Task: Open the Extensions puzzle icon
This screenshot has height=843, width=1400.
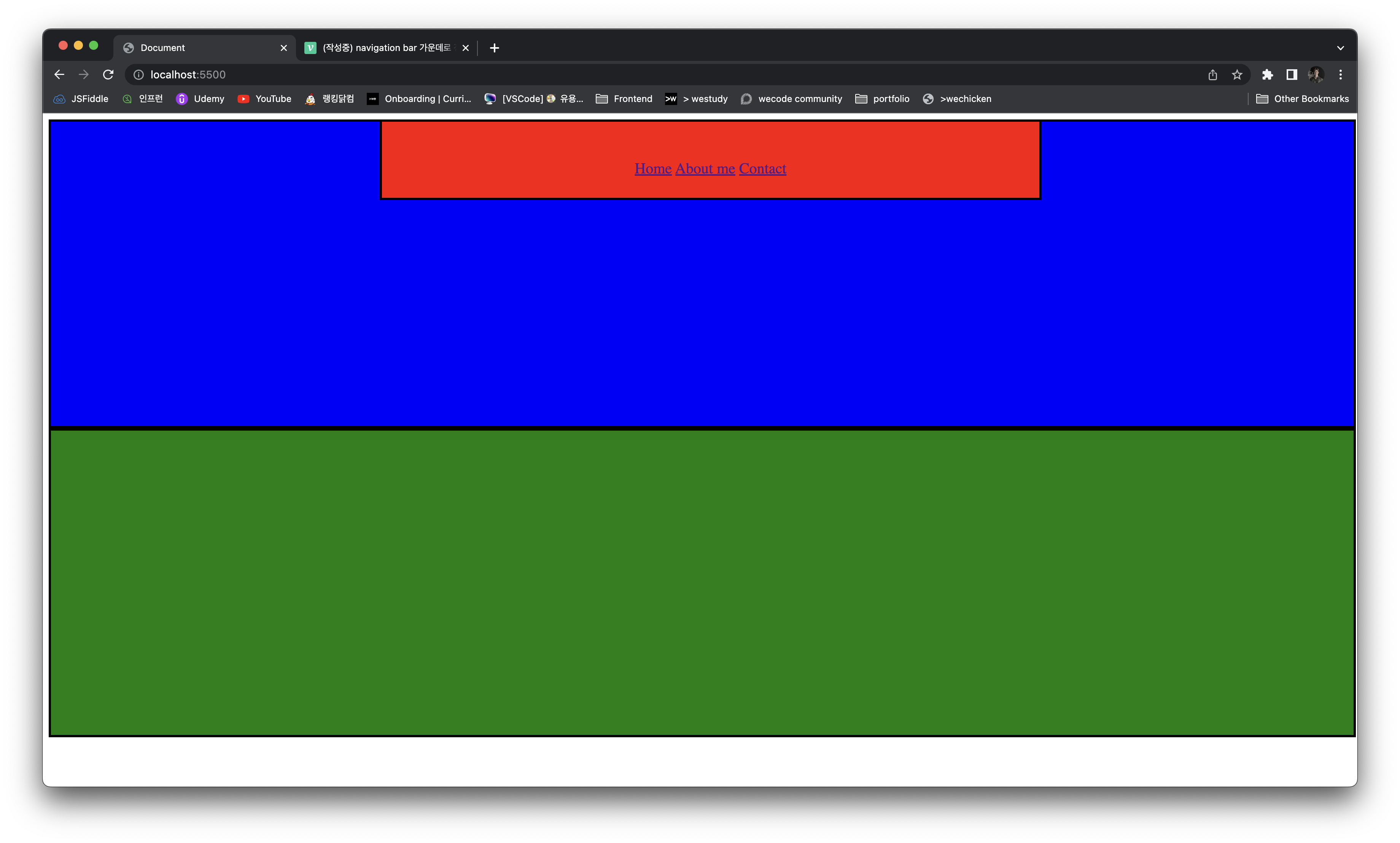Action: tap(1267, 75)
